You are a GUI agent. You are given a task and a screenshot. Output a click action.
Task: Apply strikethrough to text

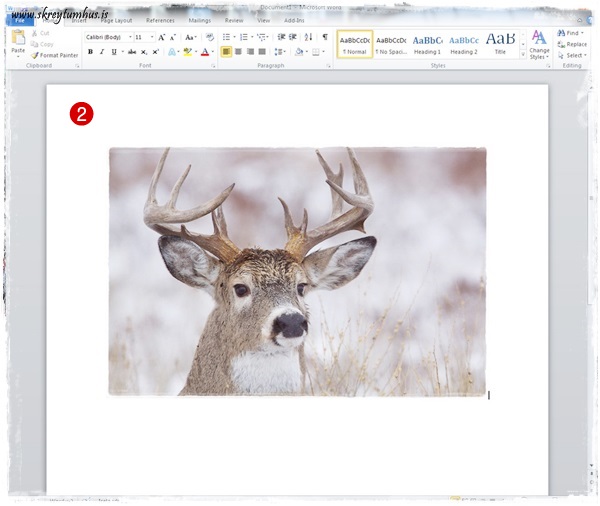click(132, 52)
